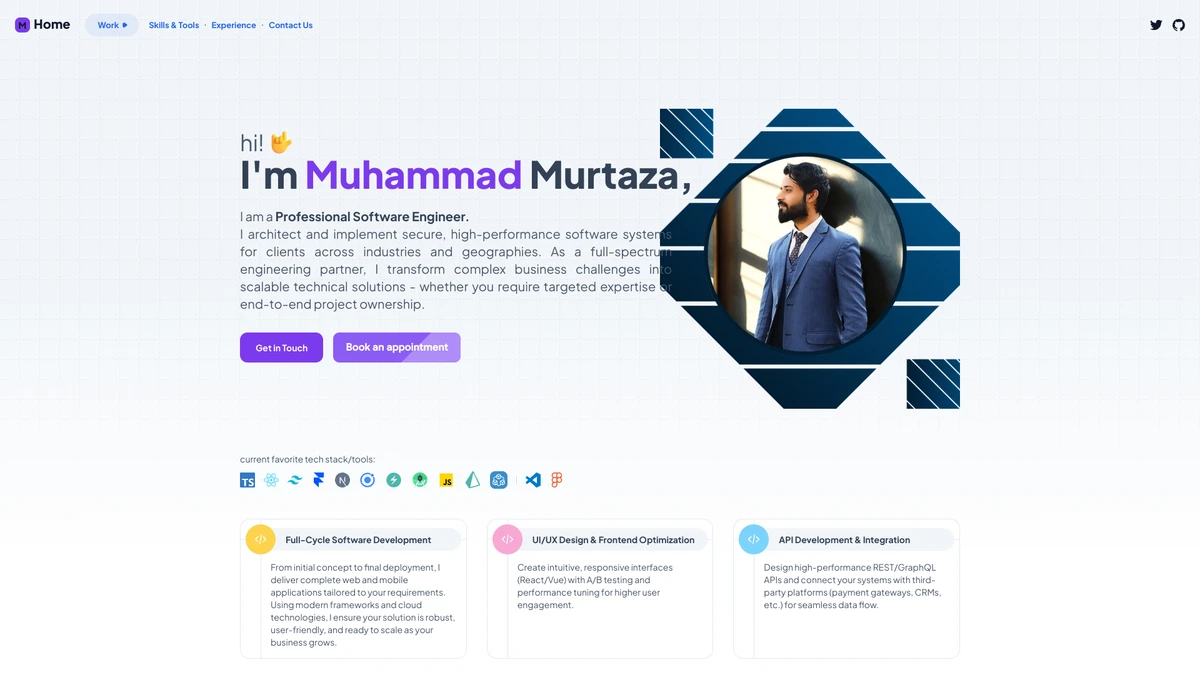This screenshot has width=1200, height=675.
Task: Click the current favorite tech stack/tools label
Action: 307,459
